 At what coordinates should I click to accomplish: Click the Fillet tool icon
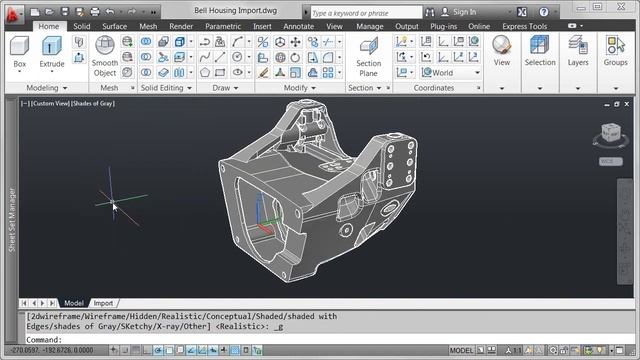(328, 57)
